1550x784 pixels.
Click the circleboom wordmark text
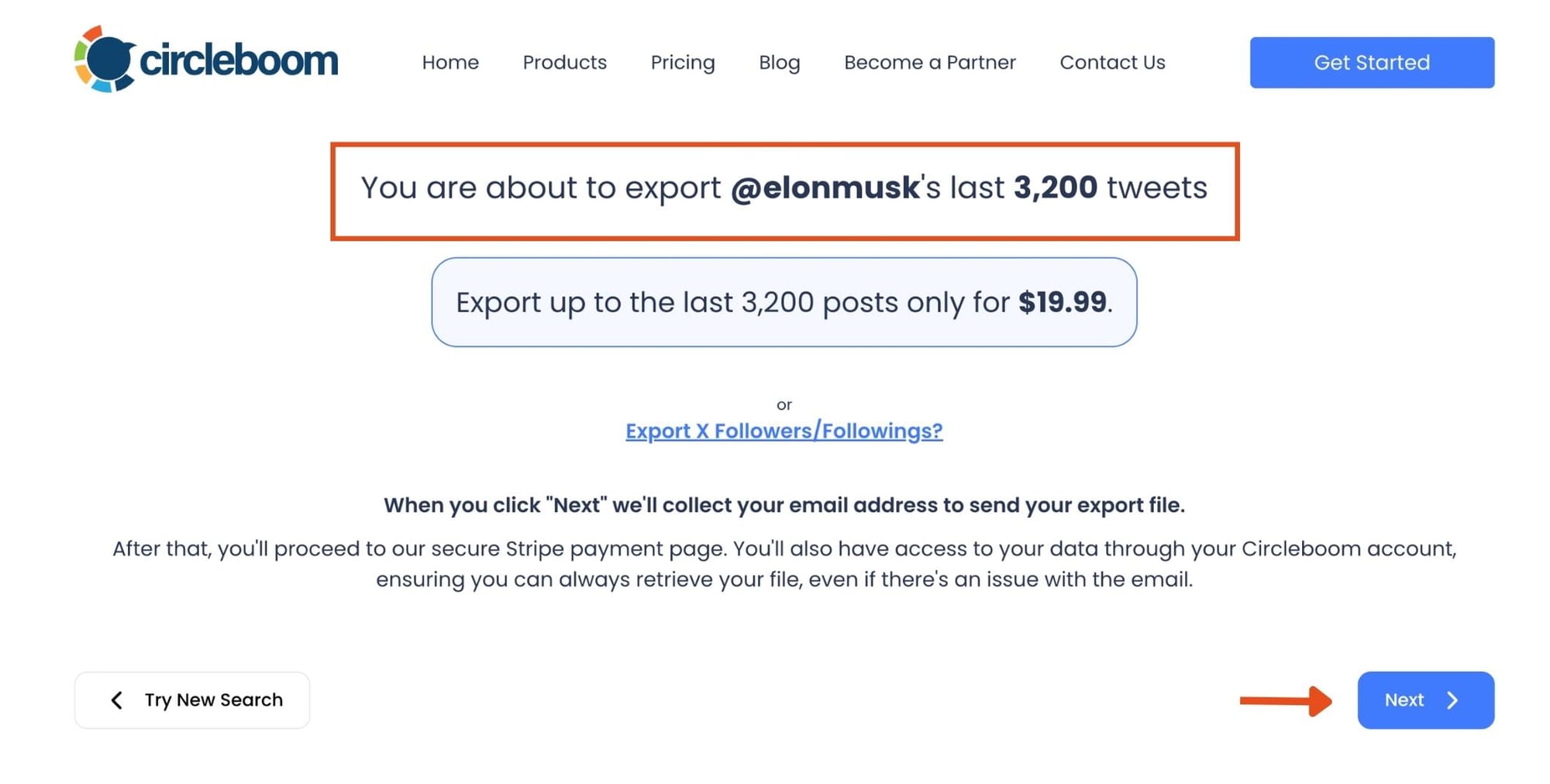point(239,60)
